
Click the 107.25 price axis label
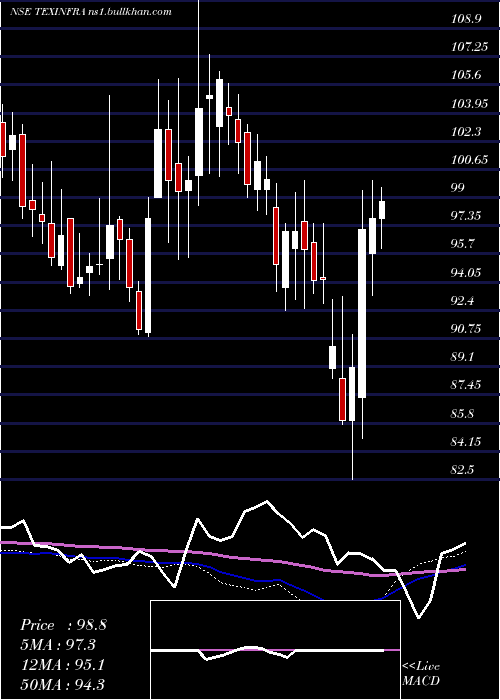coord(469,47)
